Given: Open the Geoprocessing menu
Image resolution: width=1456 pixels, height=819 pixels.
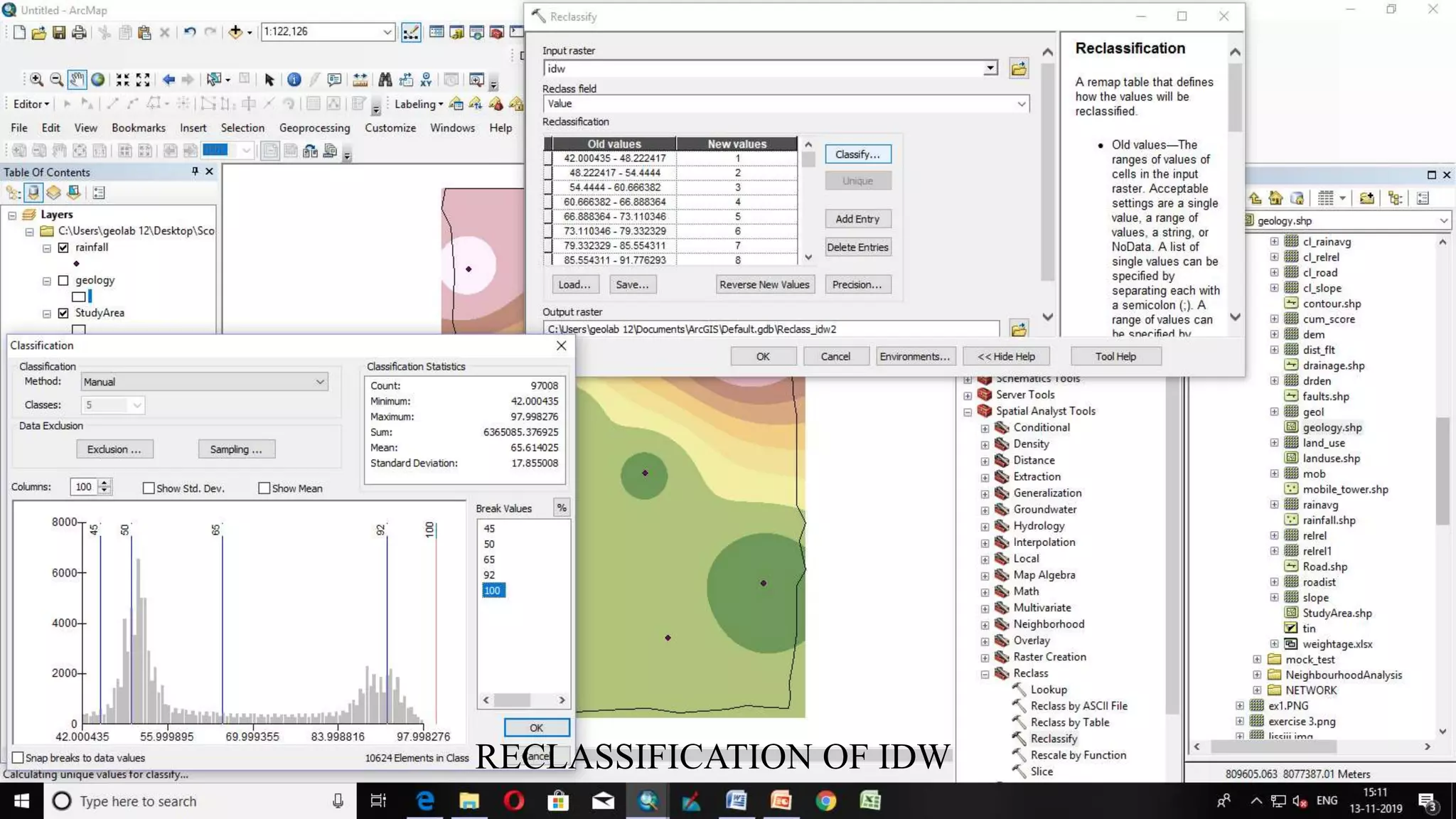Looking at the screenshot, I should coord(314,128).
